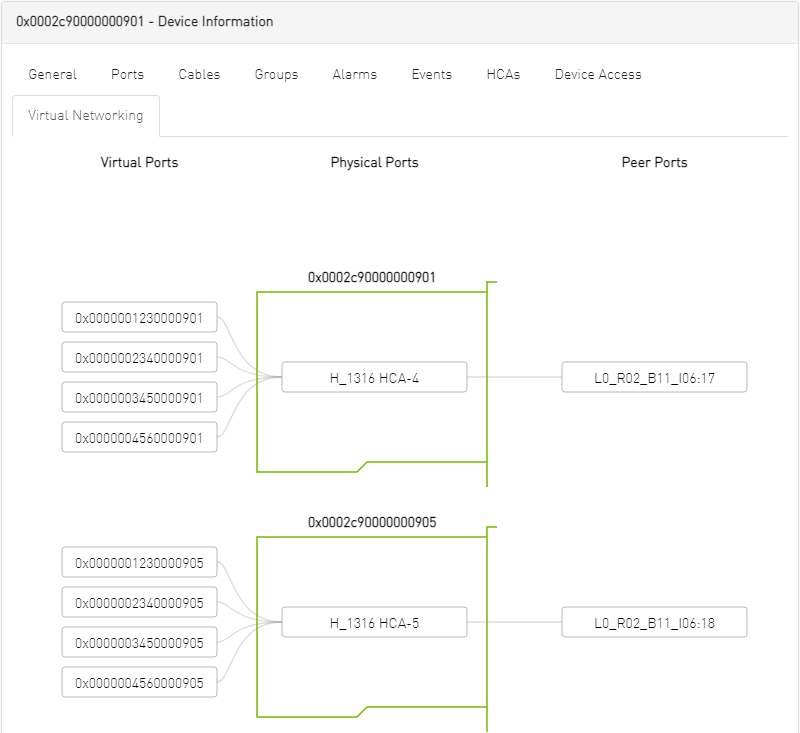
Task: Open the HCAs tab
Action: (x=503, y=74)
